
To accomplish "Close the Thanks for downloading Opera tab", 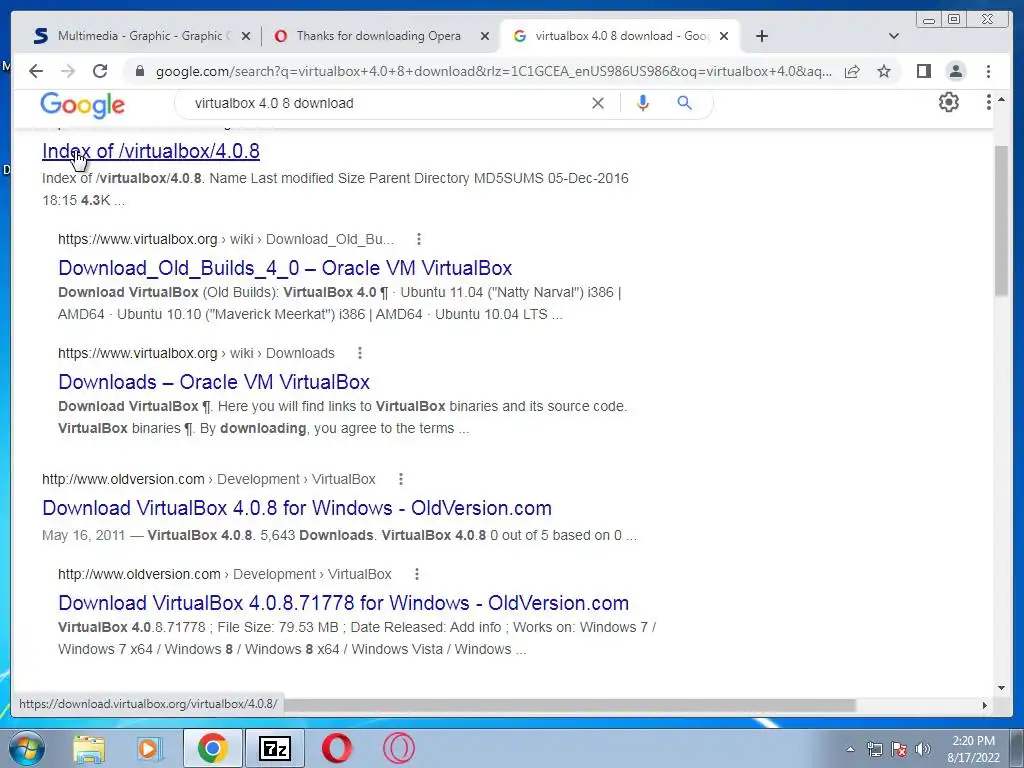I will coord(485,37).
